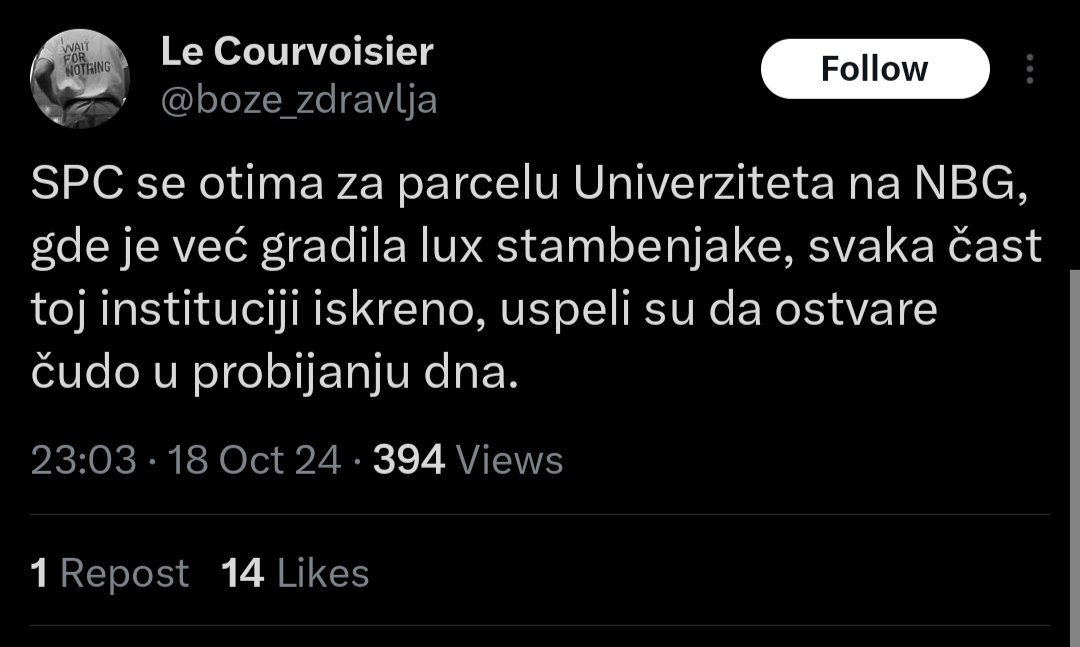Click the words svaka čast
1080x647 pixels.
coord(924,248)
